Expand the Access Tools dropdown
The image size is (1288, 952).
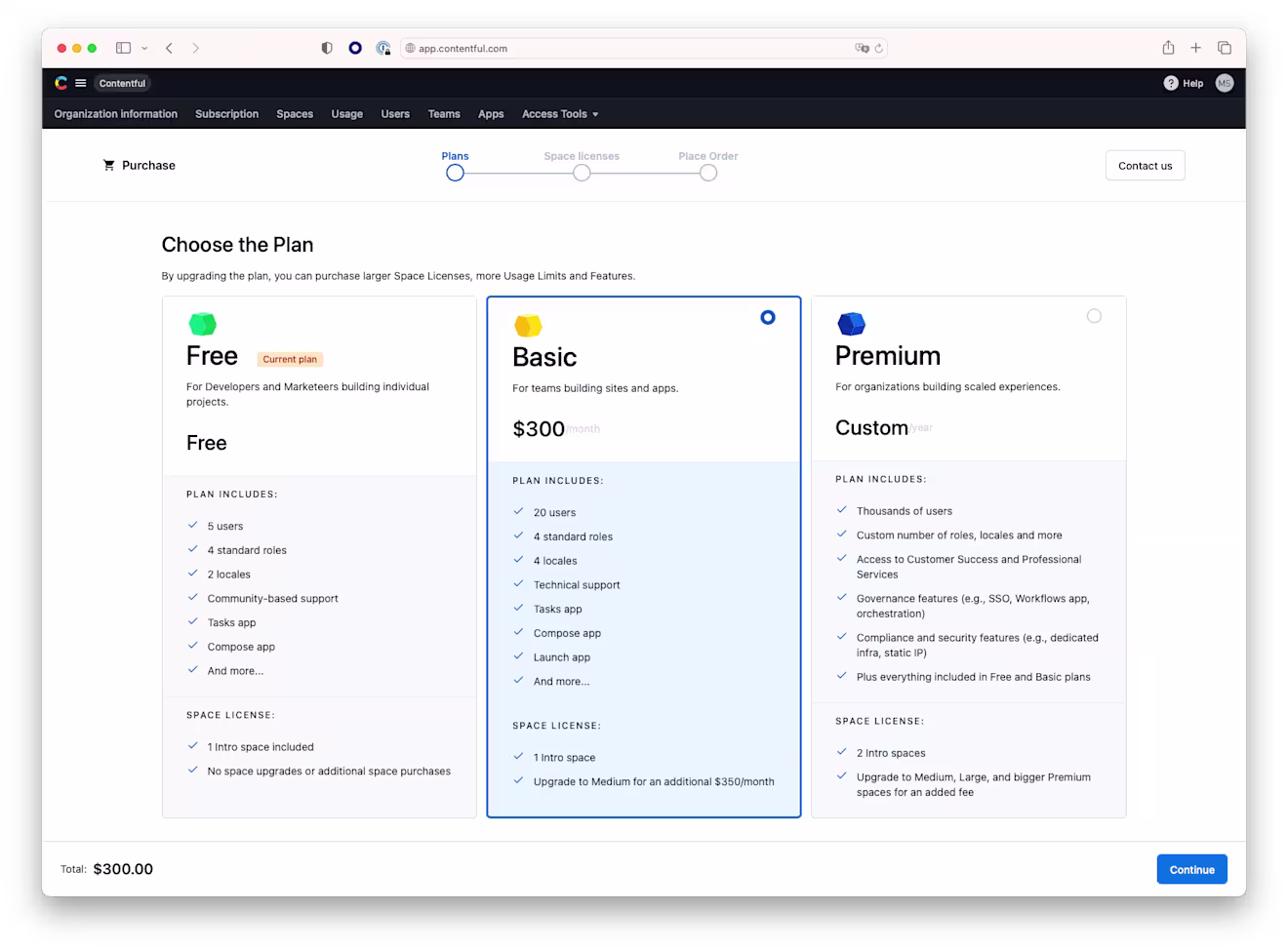coord(560,114)
